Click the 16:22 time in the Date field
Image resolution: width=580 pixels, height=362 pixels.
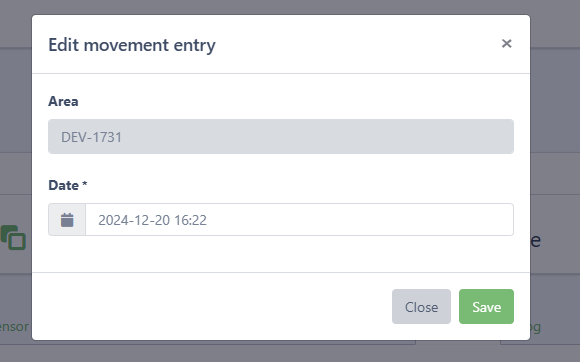point(190,220)
